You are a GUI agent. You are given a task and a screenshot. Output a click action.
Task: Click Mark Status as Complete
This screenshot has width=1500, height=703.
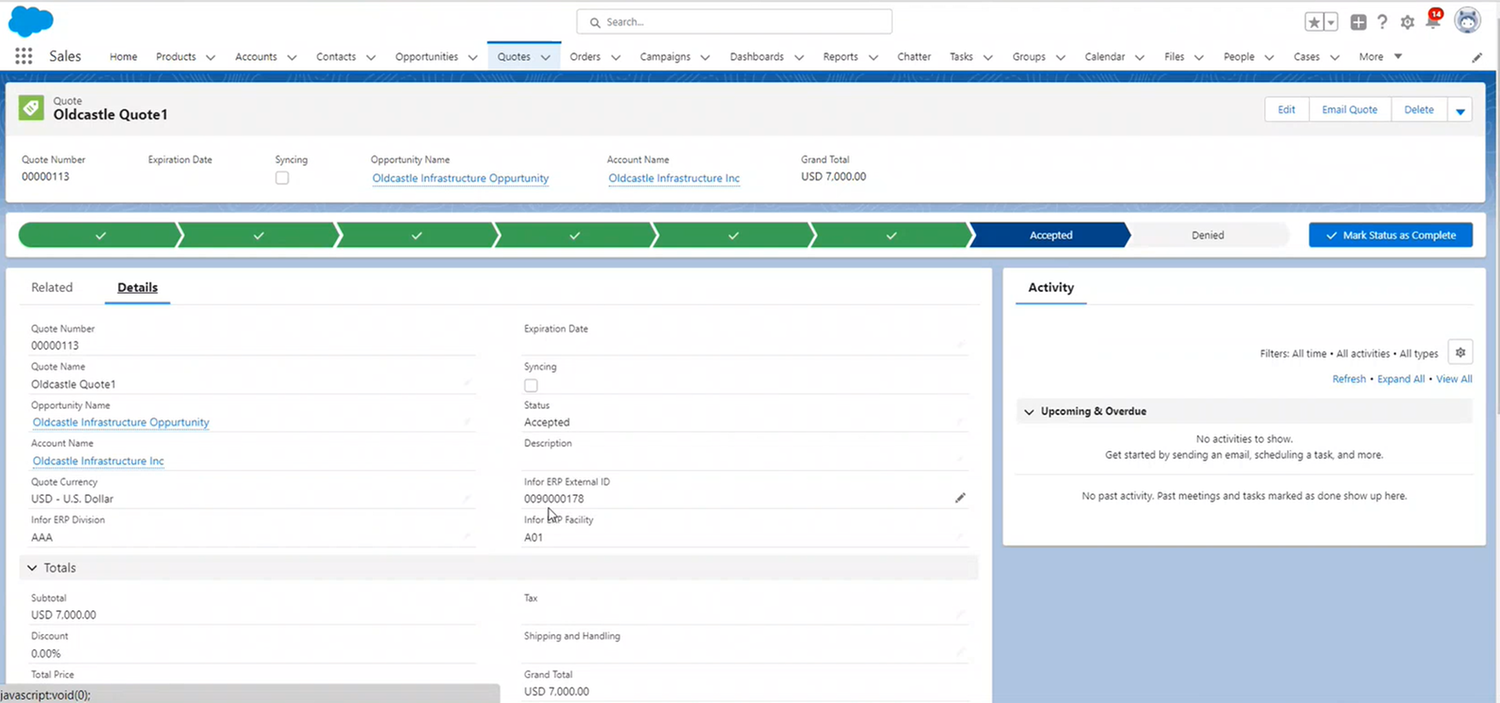(1390, 234)
